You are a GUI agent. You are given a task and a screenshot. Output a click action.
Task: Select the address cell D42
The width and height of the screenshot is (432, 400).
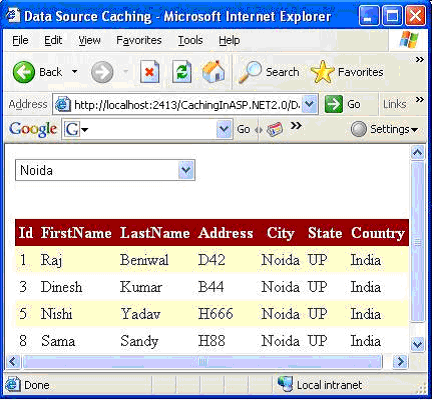click(212, 260)
